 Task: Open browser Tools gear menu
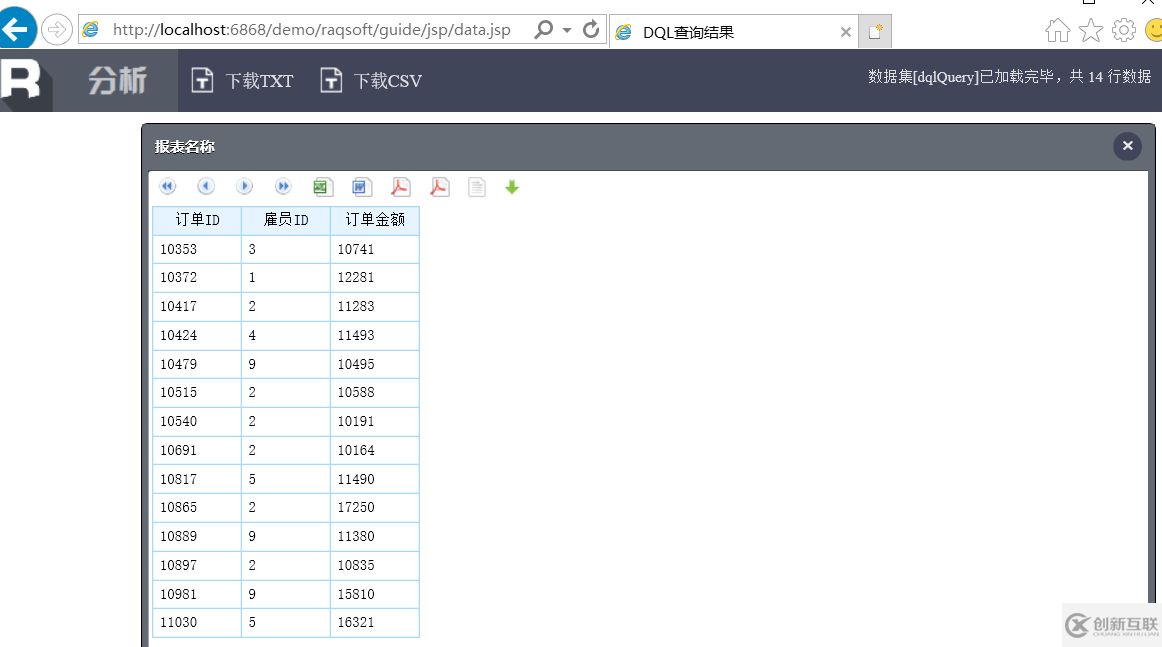coord(1123,30)
